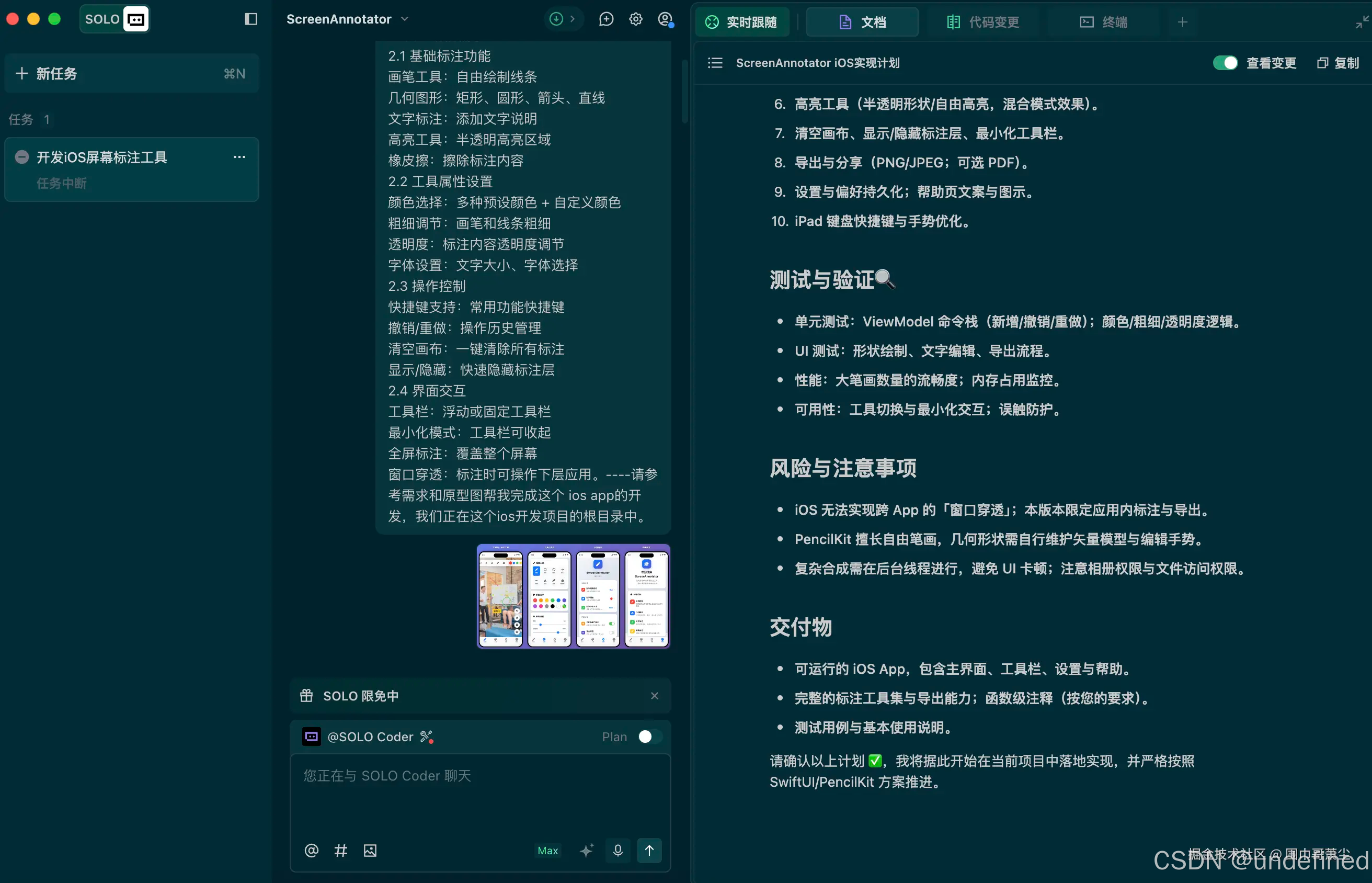Attach an image using the picture icon

click(x=370, y=851)
